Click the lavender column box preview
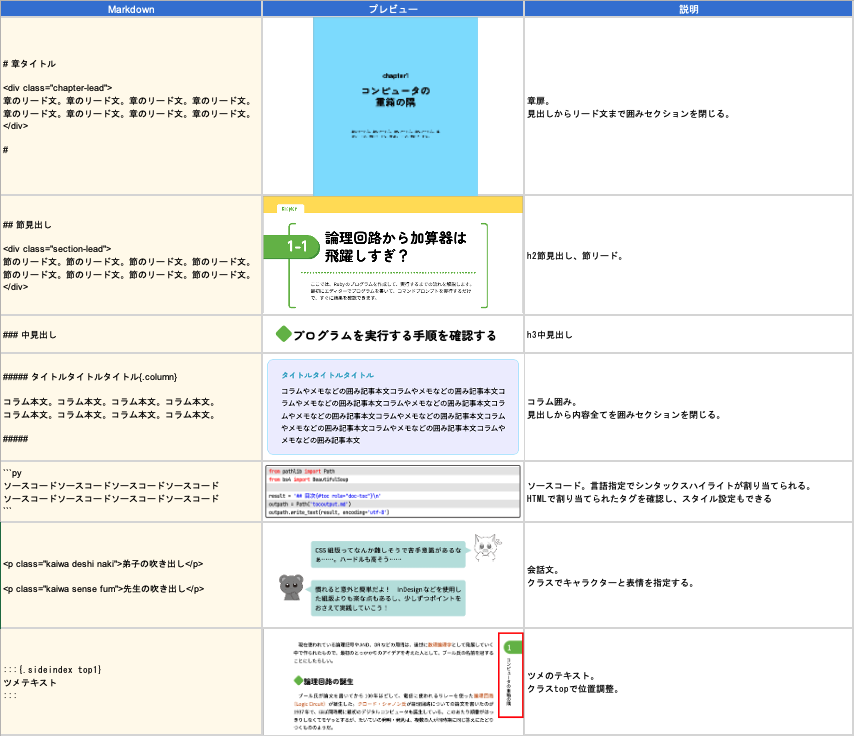The width and height of the screenshot is (854, 736). [392, 408]
